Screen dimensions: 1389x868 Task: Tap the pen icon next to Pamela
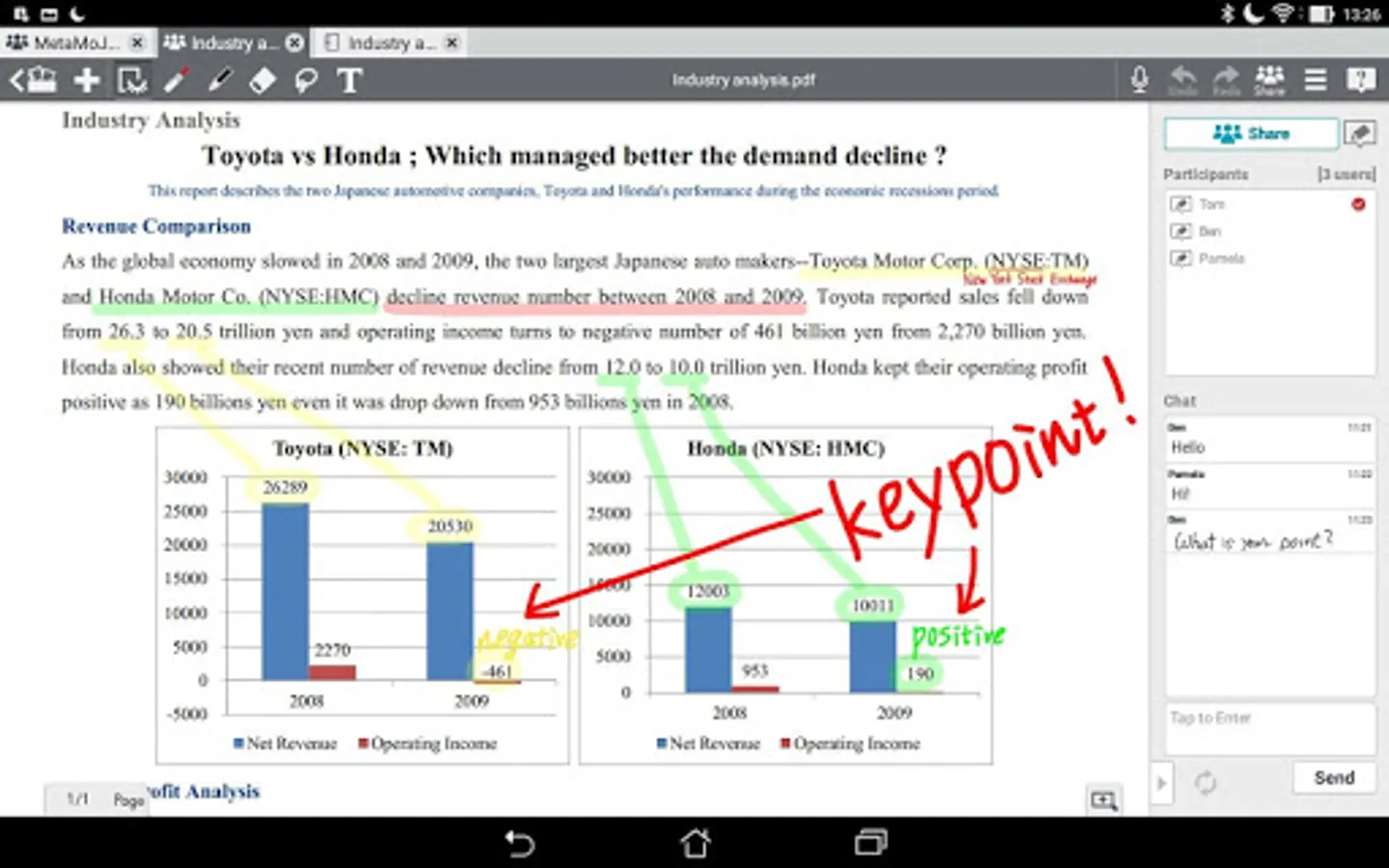pos(1181,258)
